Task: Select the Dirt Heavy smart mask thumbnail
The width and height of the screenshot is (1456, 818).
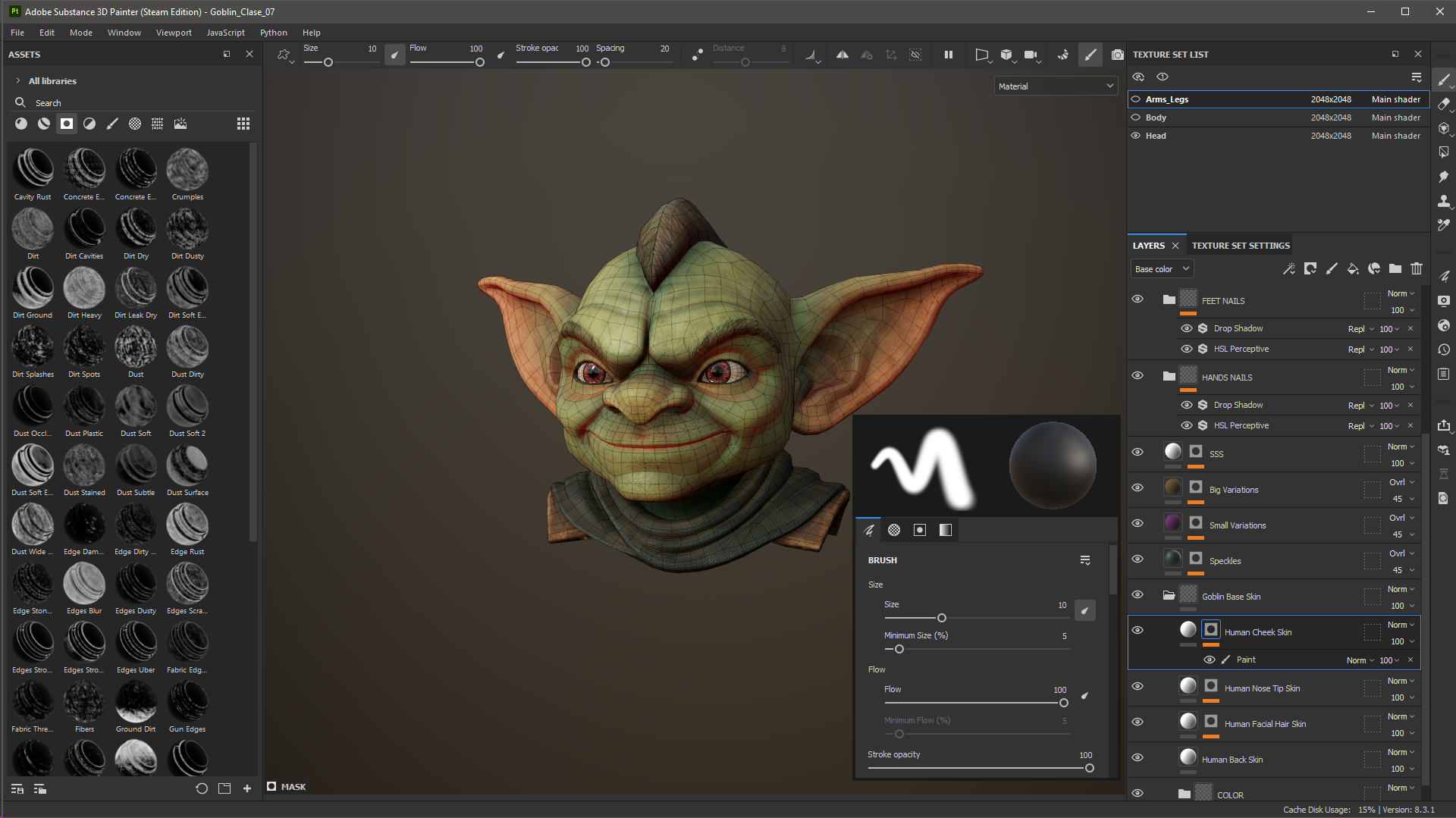Action: pyautogui.click(x=84, y=289)
